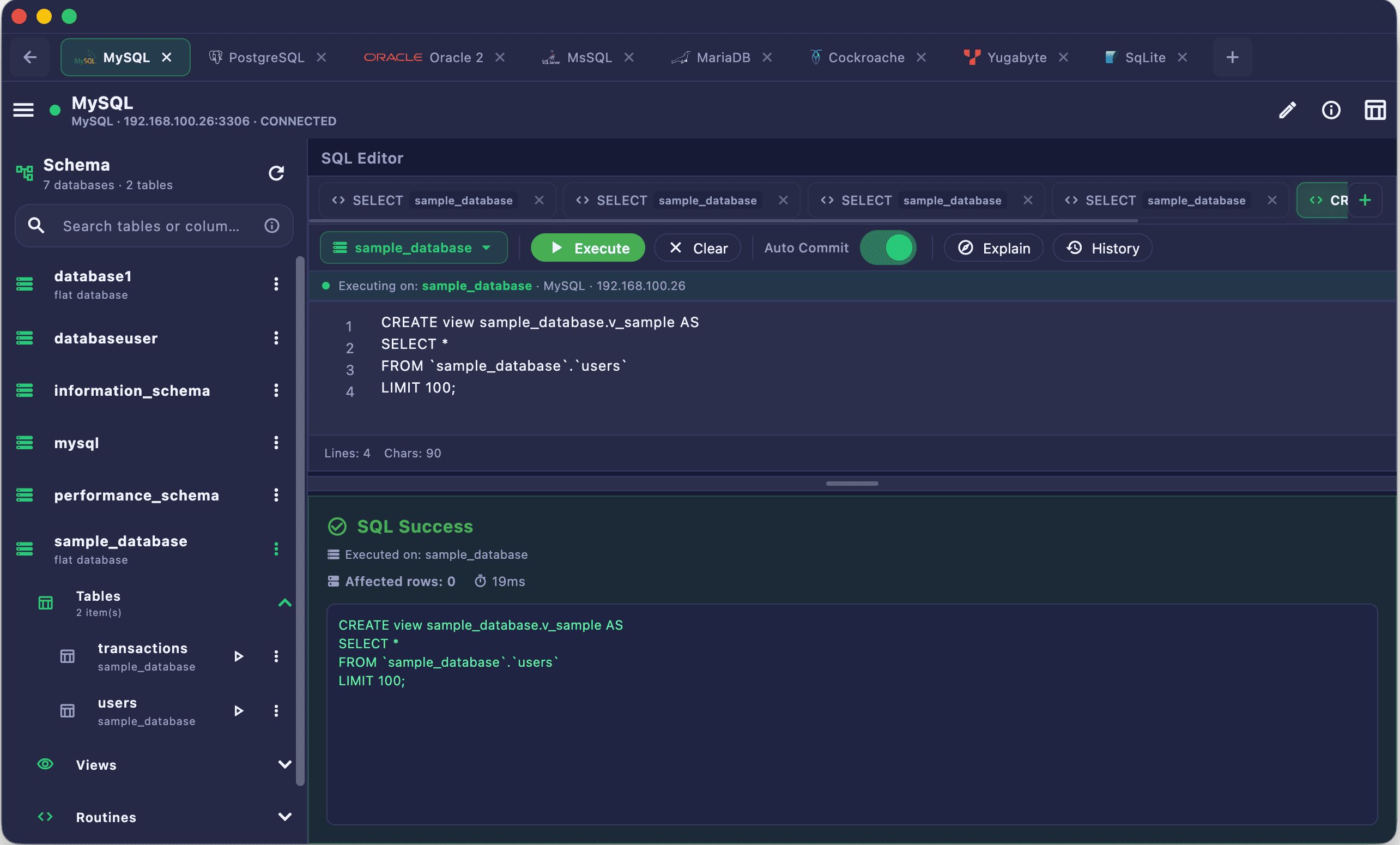Run query on the users table
Screen dimensions: 1400x845
click(239, 711)
